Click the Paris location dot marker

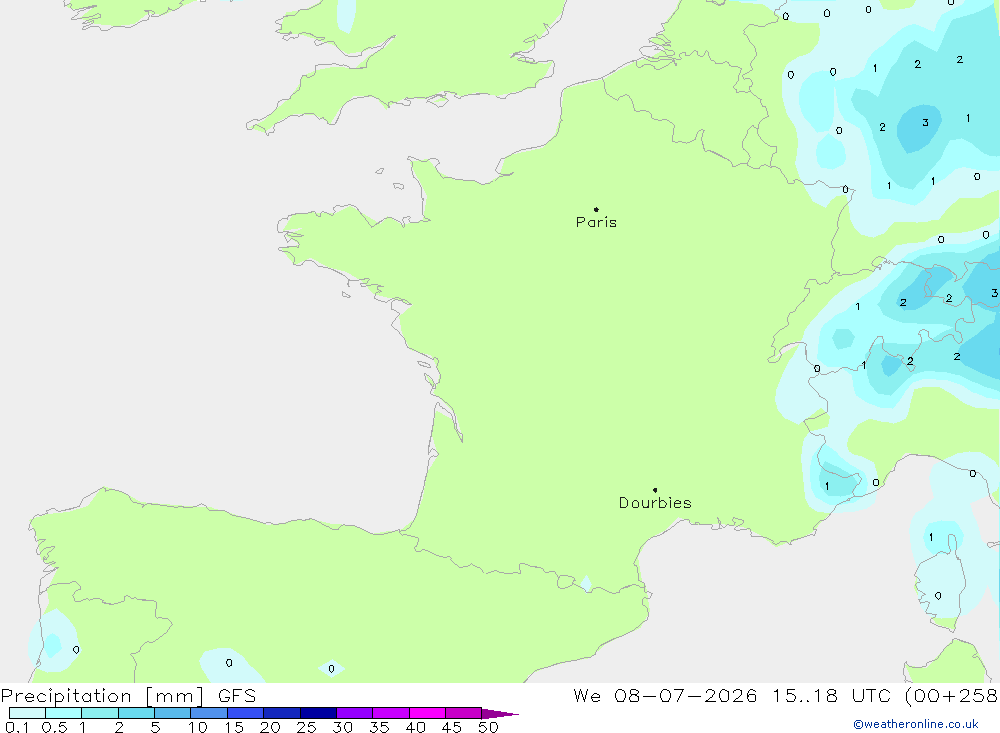tap(596, 209)
